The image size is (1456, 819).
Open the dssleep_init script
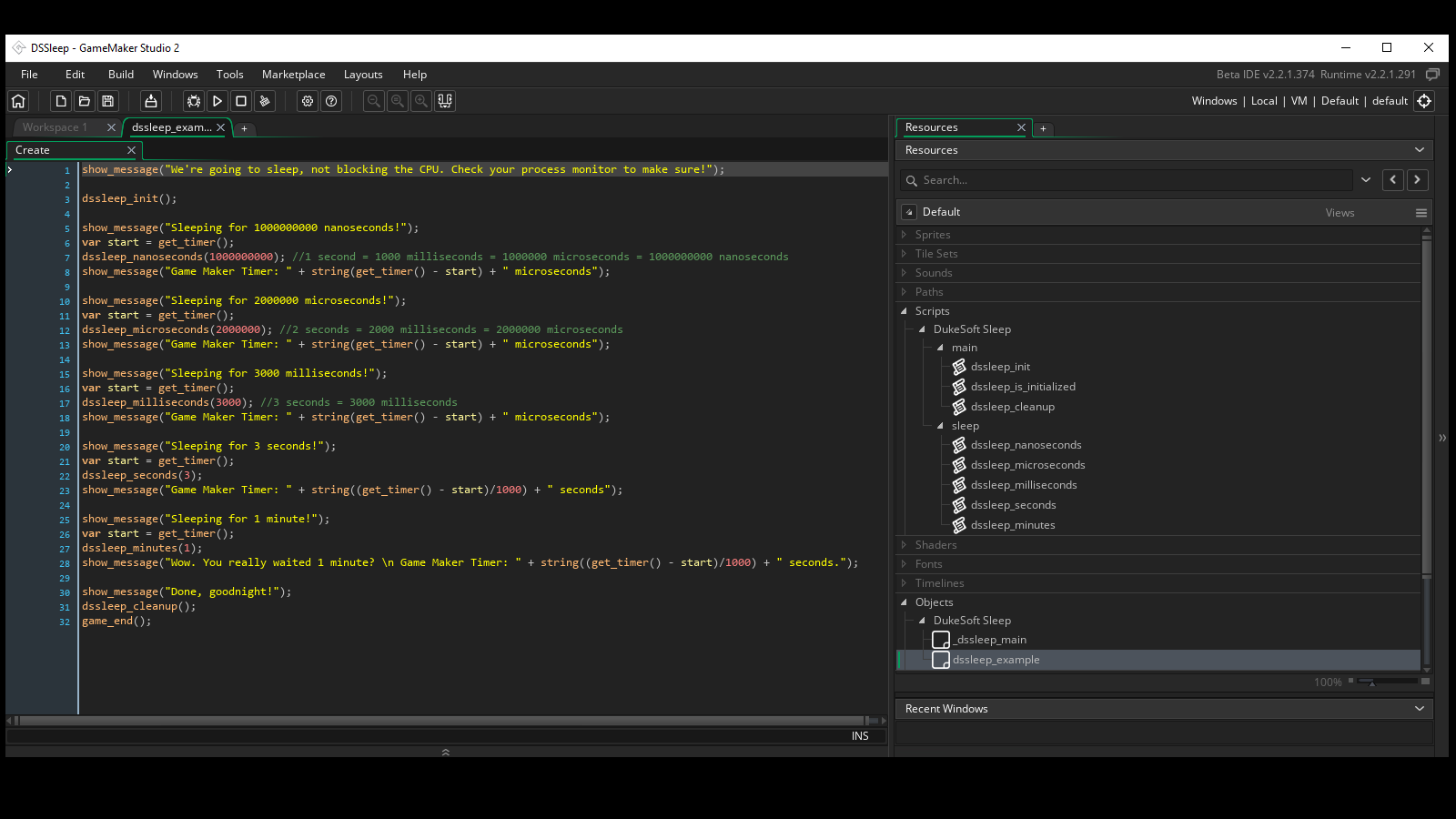(x=1000, y=367)
